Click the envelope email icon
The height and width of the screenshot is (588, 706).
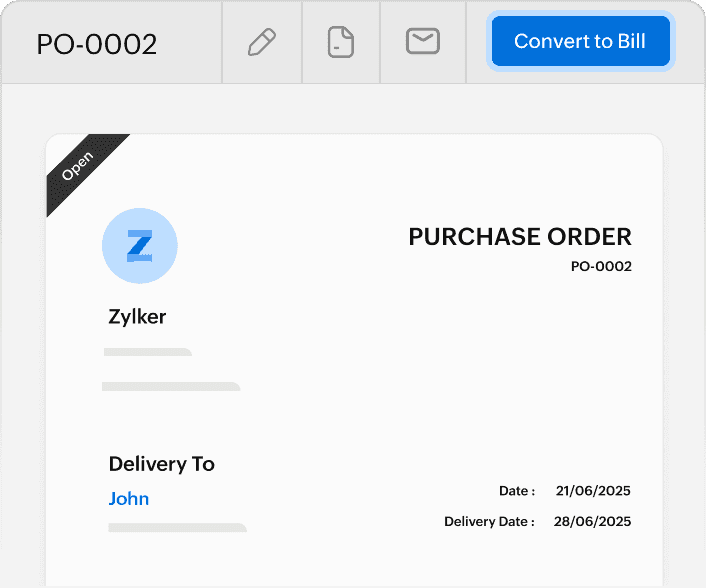point(423,41)
